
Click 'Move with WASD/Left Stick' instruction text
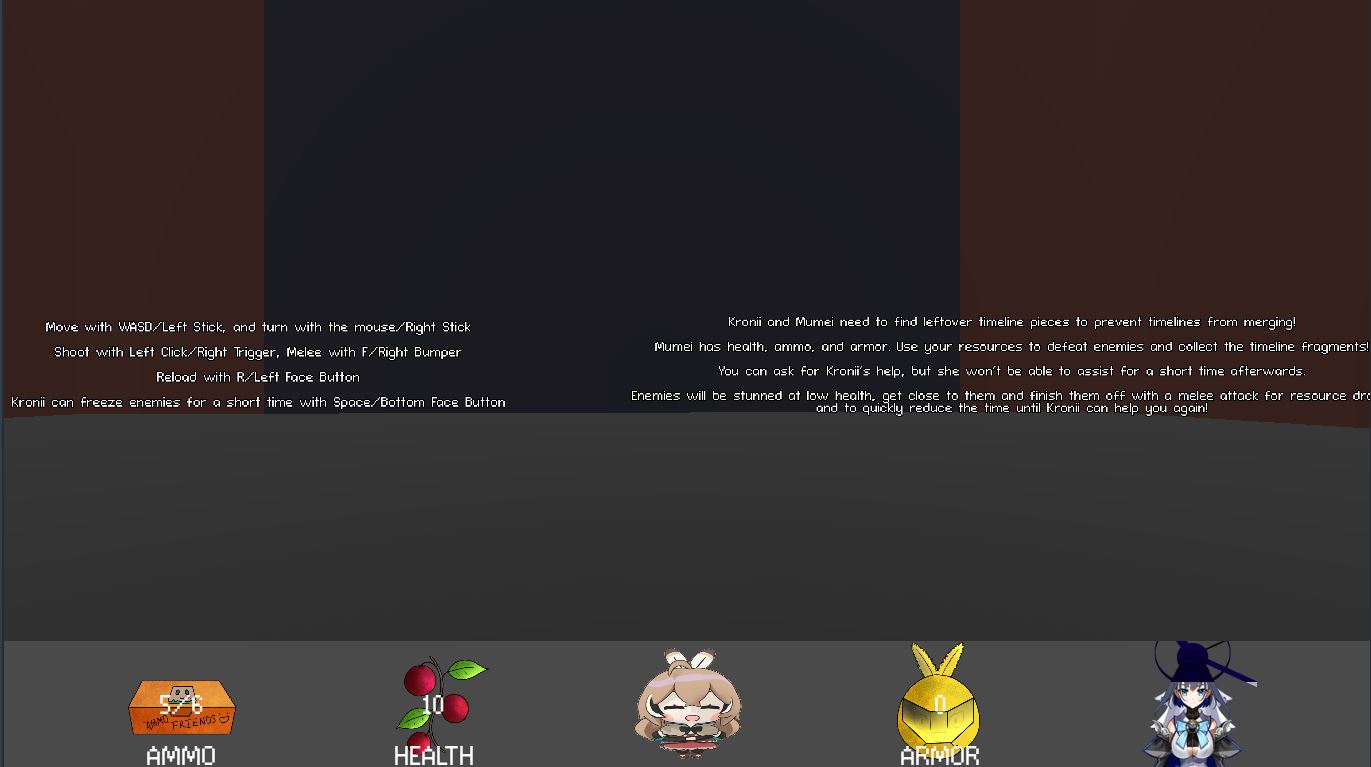point(258,327)
